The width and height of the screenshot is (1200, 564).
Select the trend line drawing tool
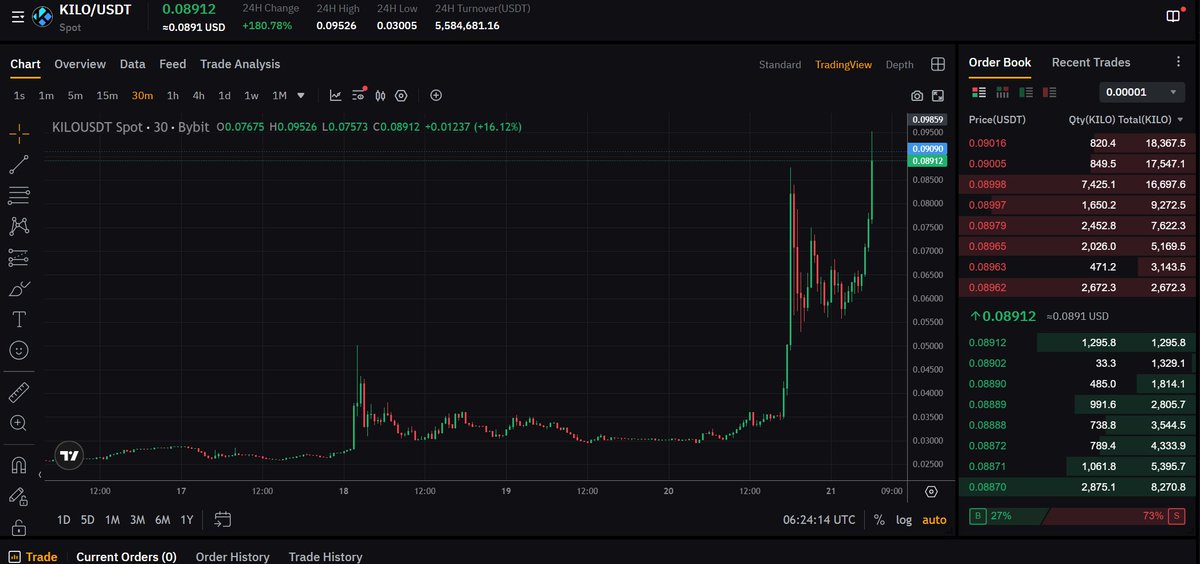pyautogui.click(x=19, y=164)
